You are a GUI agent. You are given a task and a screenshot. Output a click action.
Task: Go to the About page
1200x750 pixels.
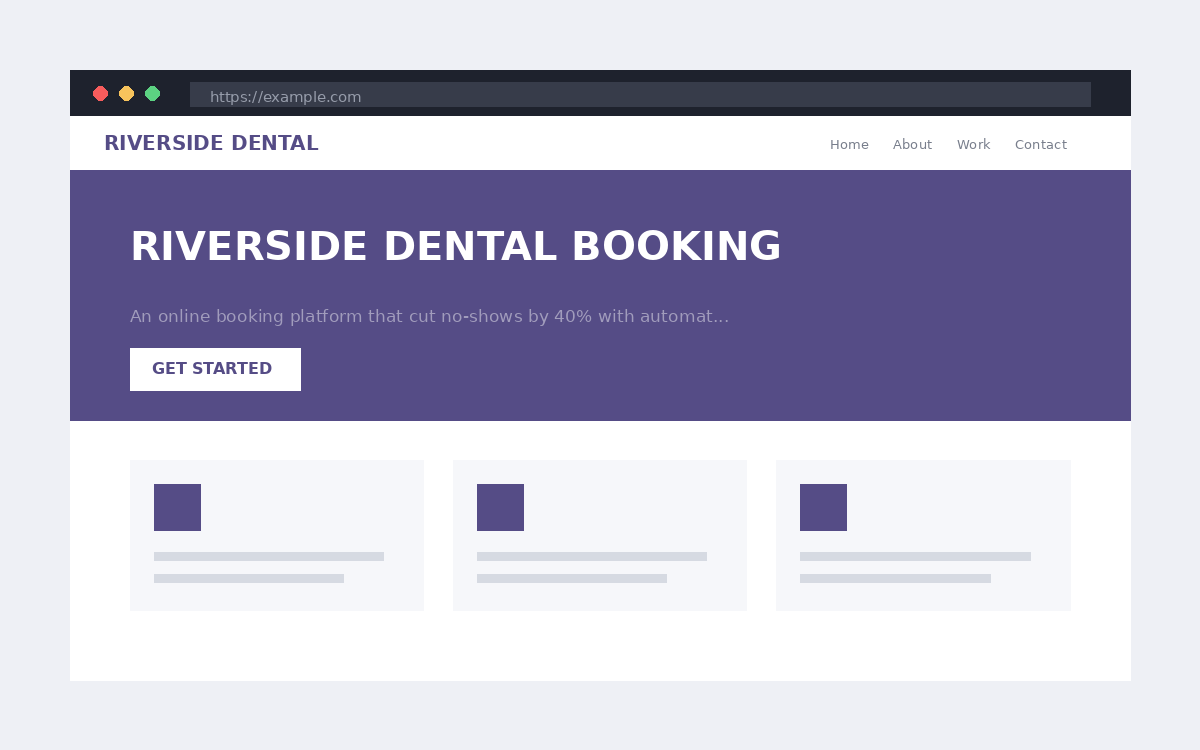pos(912,145)
